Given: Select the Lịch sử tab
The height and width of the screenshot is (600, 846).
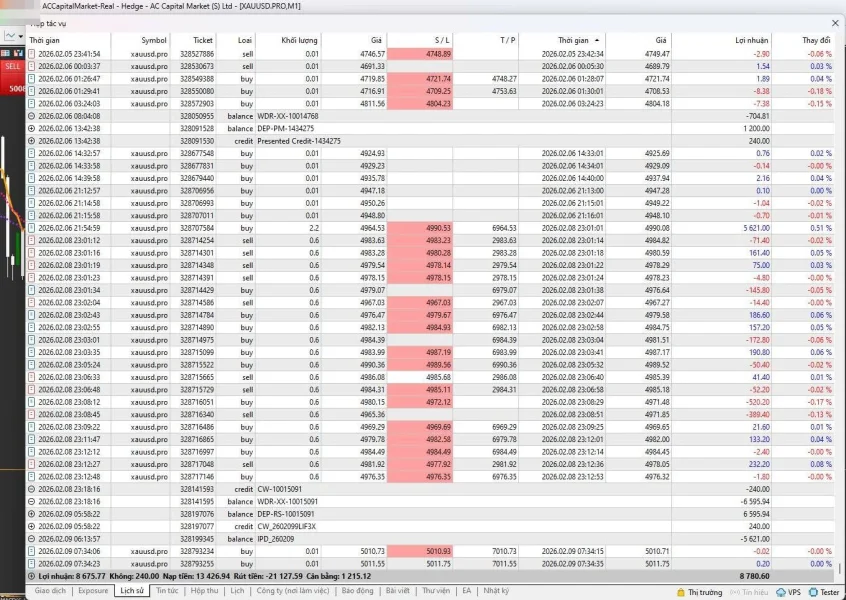Looking at the screenshot, I should pyautogui.click(x=132, y=591).
